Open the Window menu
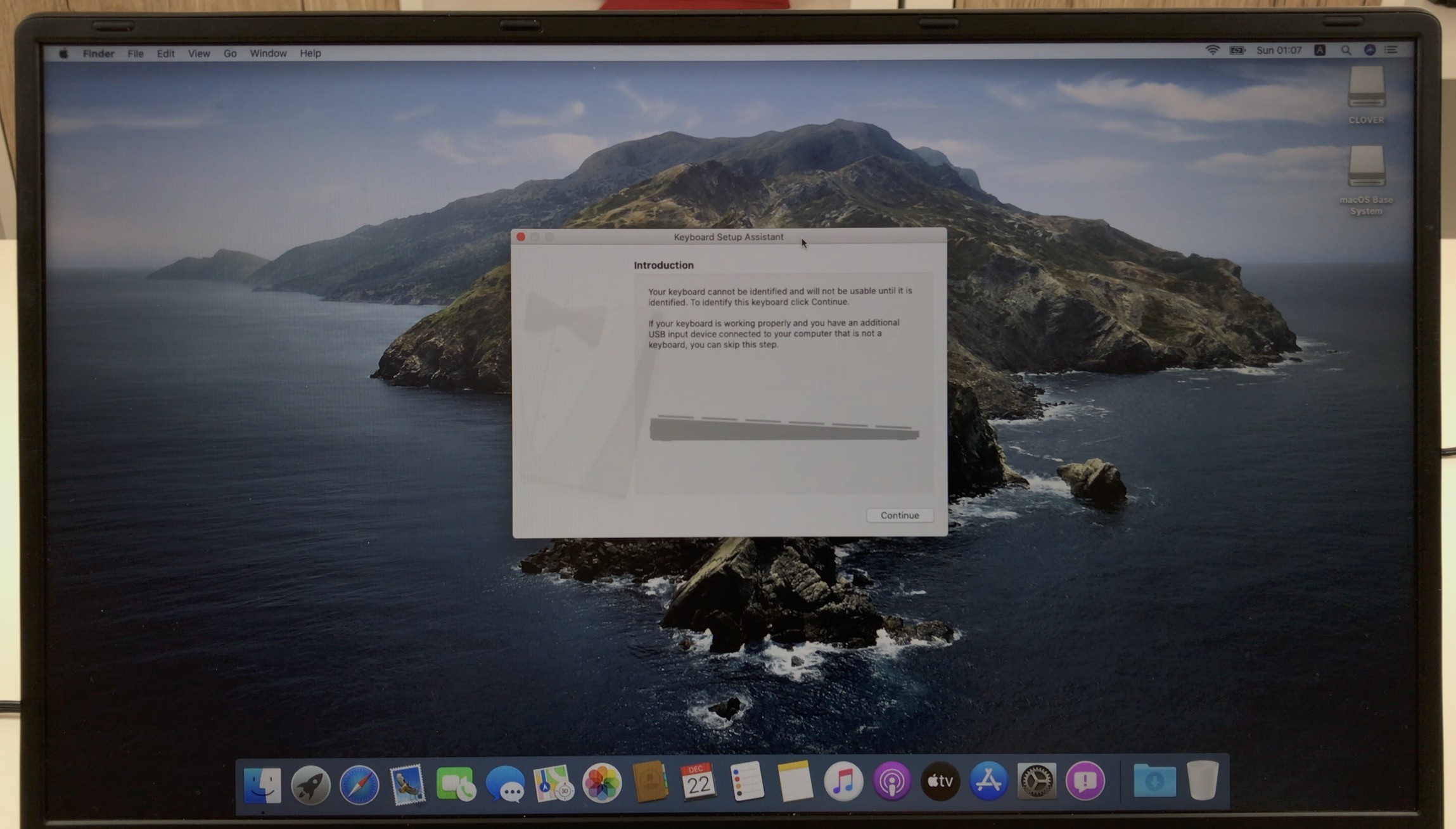This screenshot has width=1456, height=829. pyautogui.click(x=268, y=53)
